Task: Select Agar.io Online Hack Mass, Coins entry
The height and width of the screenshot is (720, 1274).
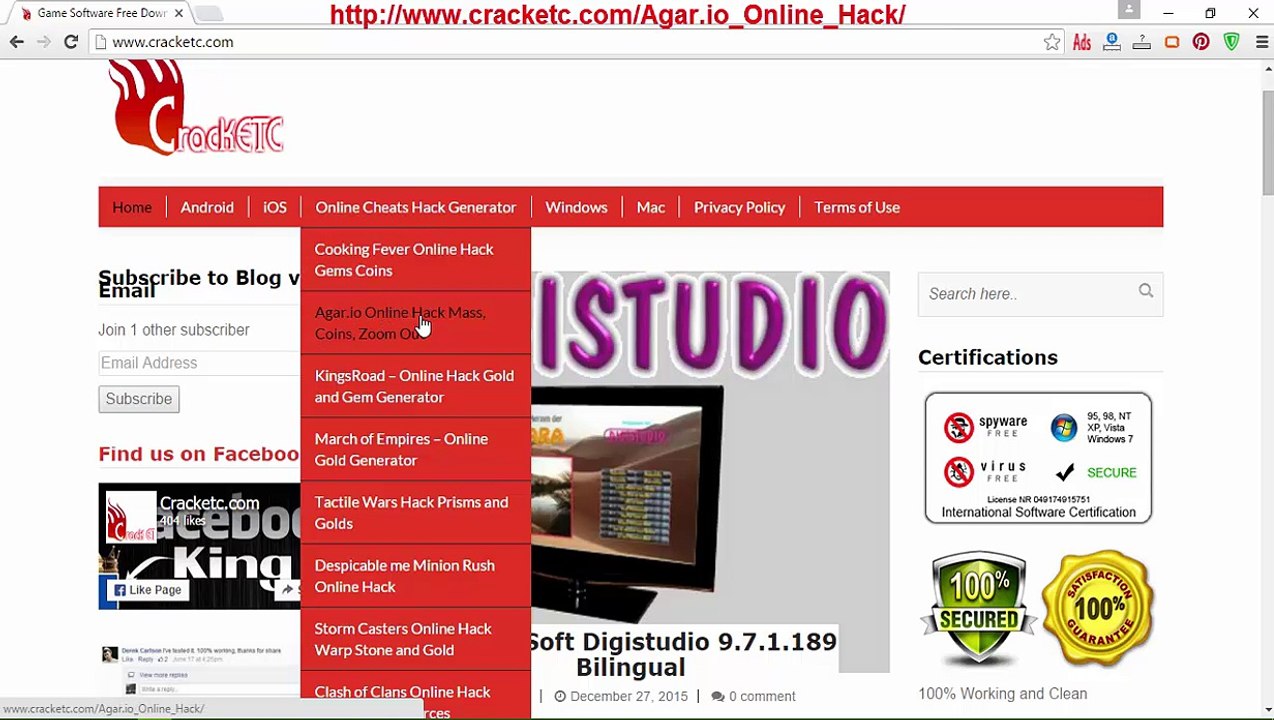Action: click(x=415, y=323)
